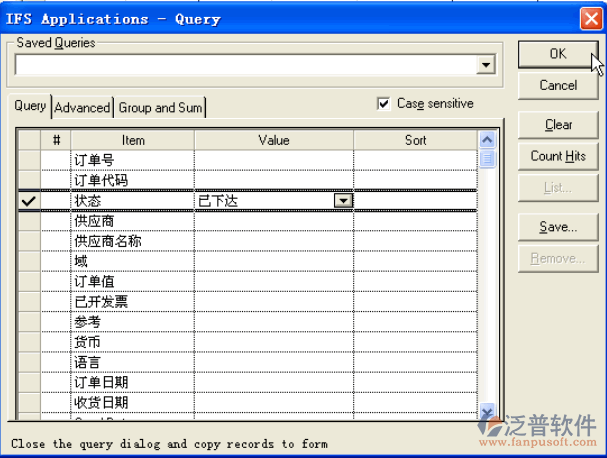Select the Query tab
This screenshot has height=458, width=607.
click(30, 106)
